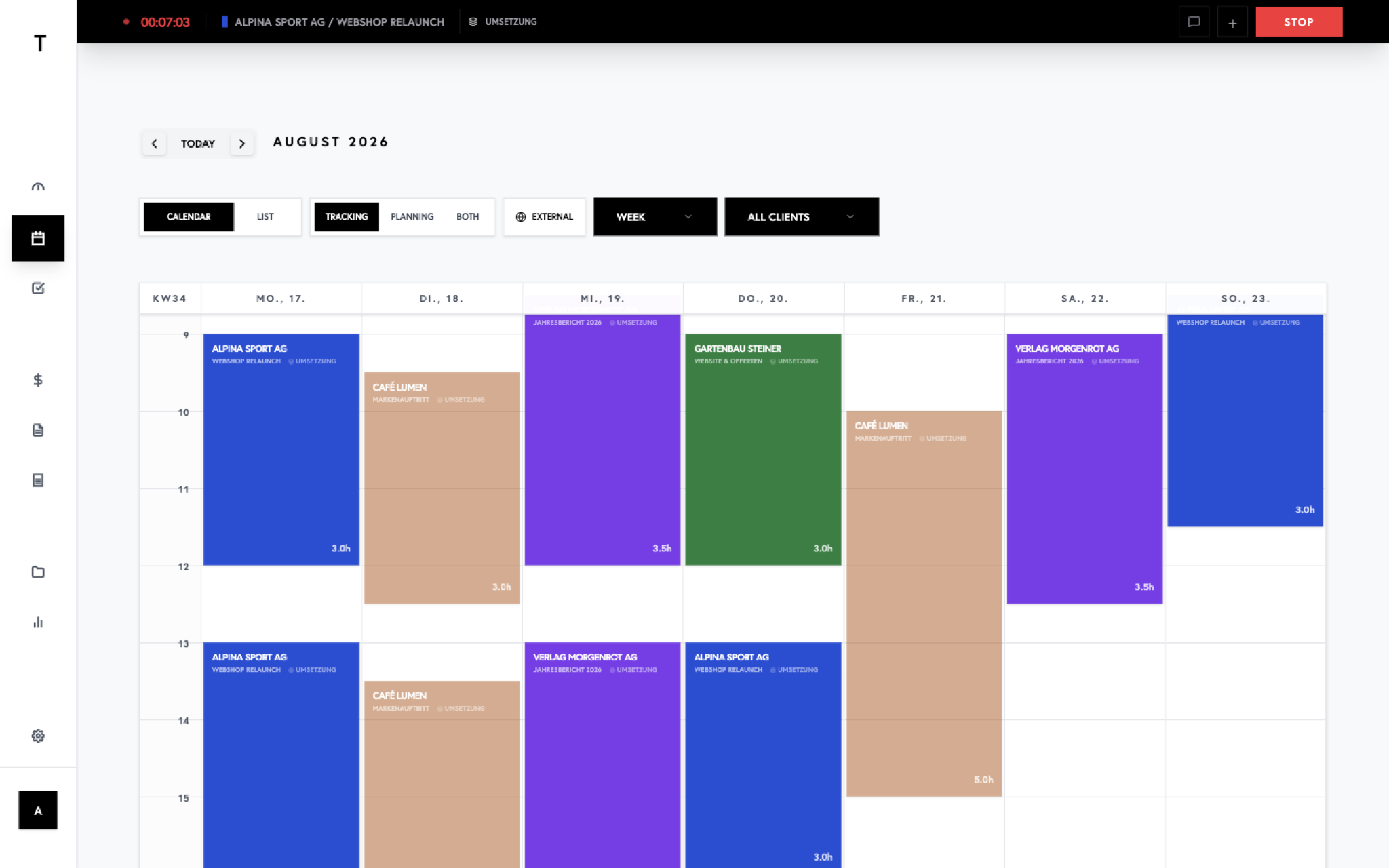Open Tuesday afternoon Café Lumen entry

click(442, 774)
